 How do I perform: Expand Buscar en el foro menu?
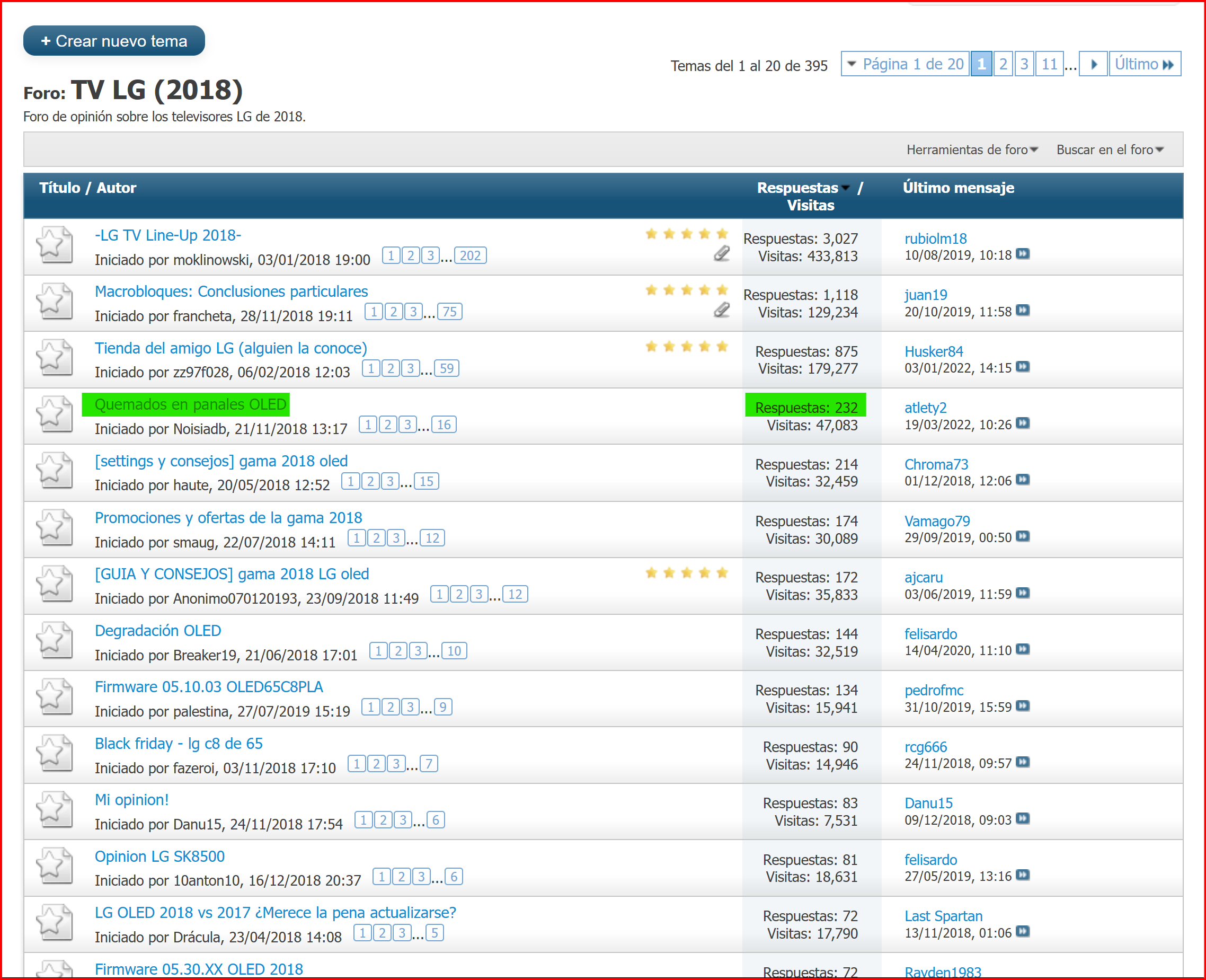pyautogui.click(x=1110, y=149)
